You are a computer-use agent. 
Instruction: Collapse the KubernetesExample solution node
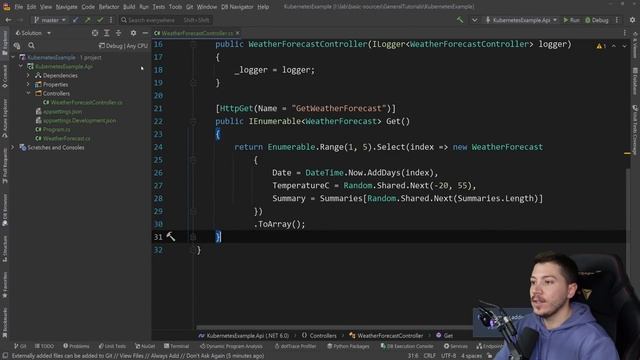13,58
